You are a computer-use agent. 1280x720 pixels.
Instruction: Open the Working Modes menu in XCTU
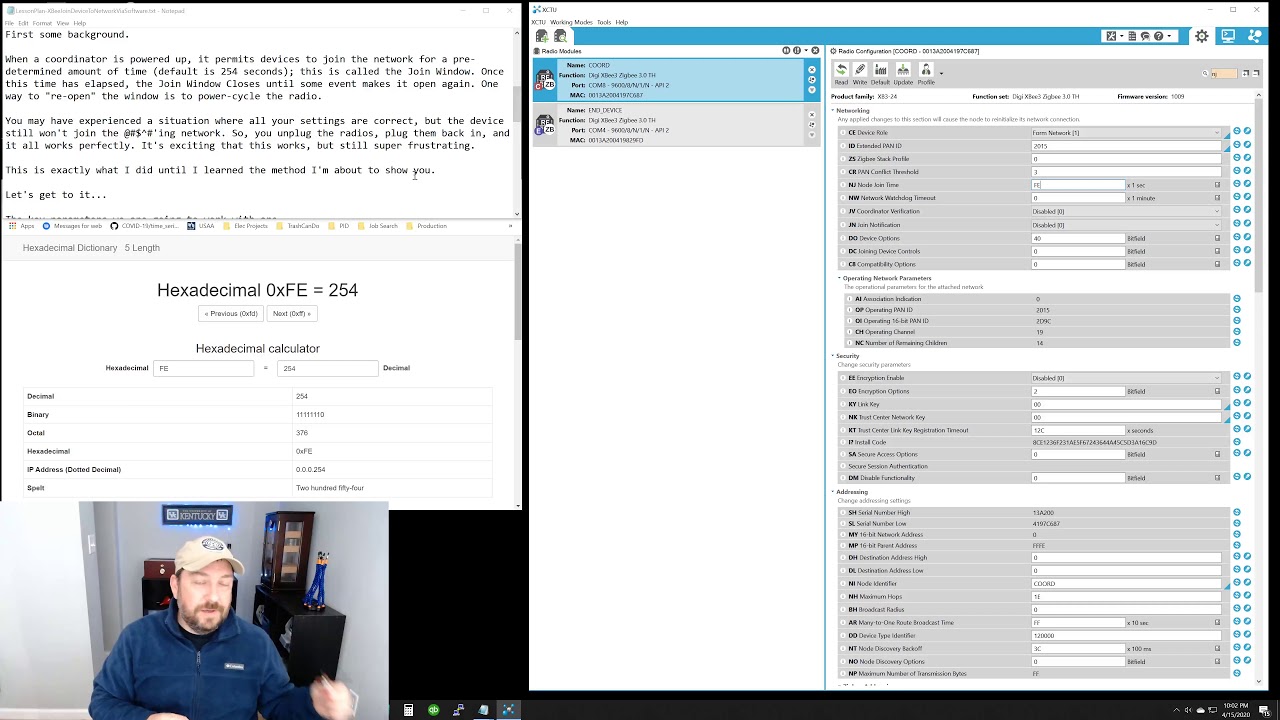point(571,22)
